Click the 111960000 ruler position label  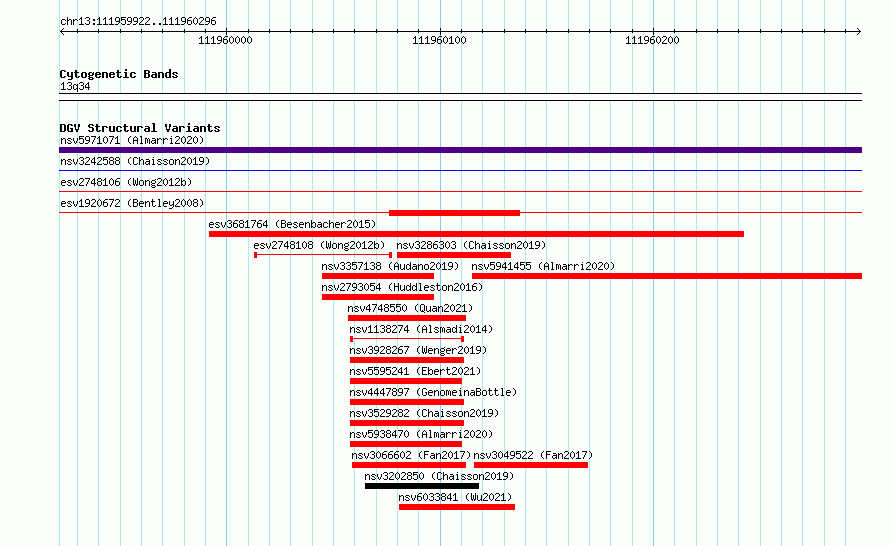click(x=225, y=40)
